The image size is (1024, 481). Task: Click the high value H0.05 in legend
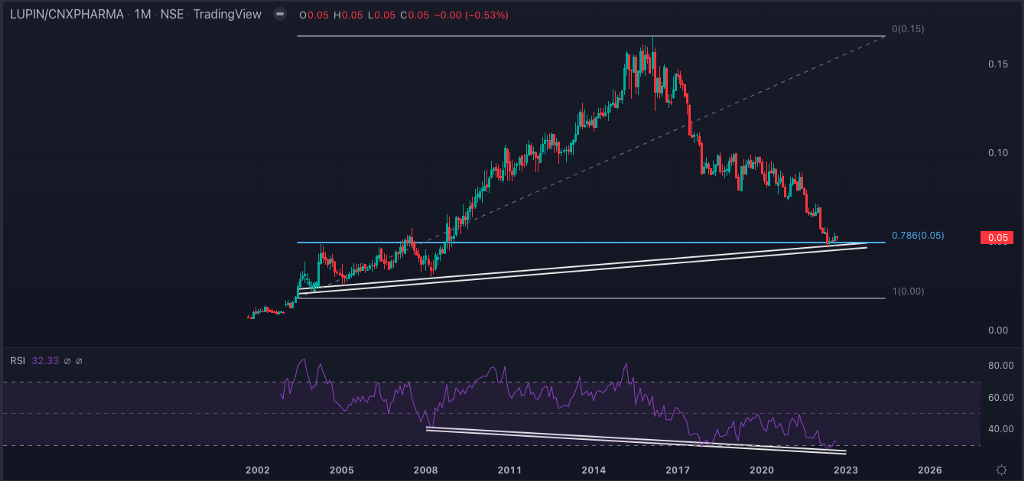coord(348,14)
